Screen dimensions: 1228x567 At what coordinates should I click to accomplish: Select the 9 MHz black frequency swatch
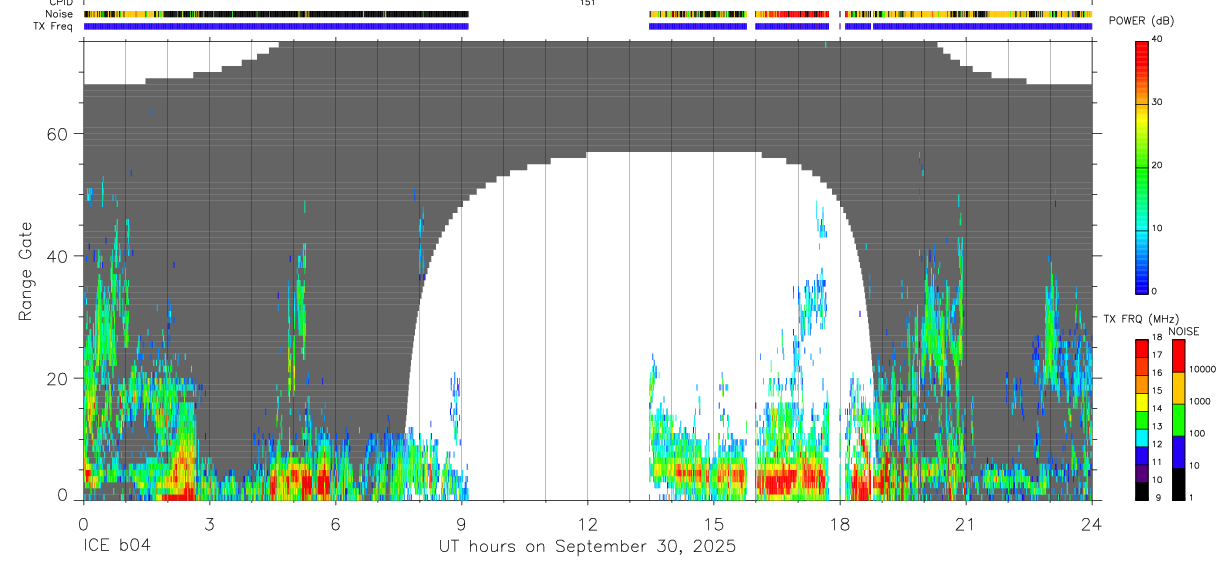tap(1141, 490)
